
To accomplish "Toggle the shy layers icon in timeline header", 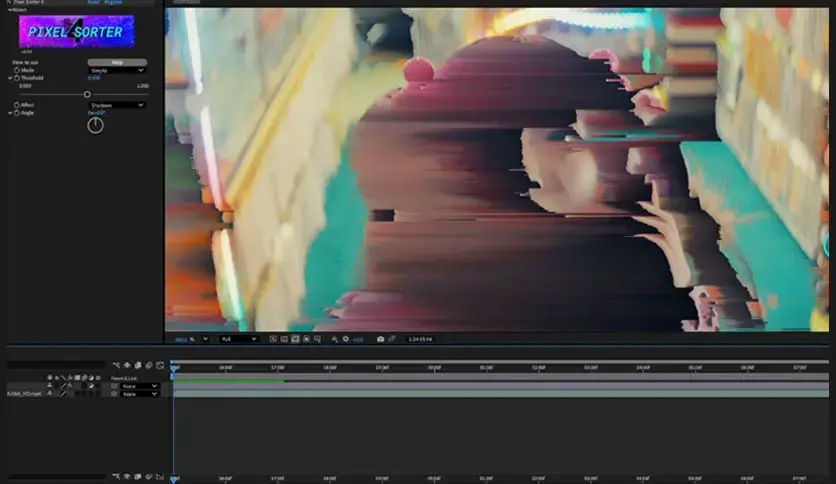I will (x=127, y=365).
